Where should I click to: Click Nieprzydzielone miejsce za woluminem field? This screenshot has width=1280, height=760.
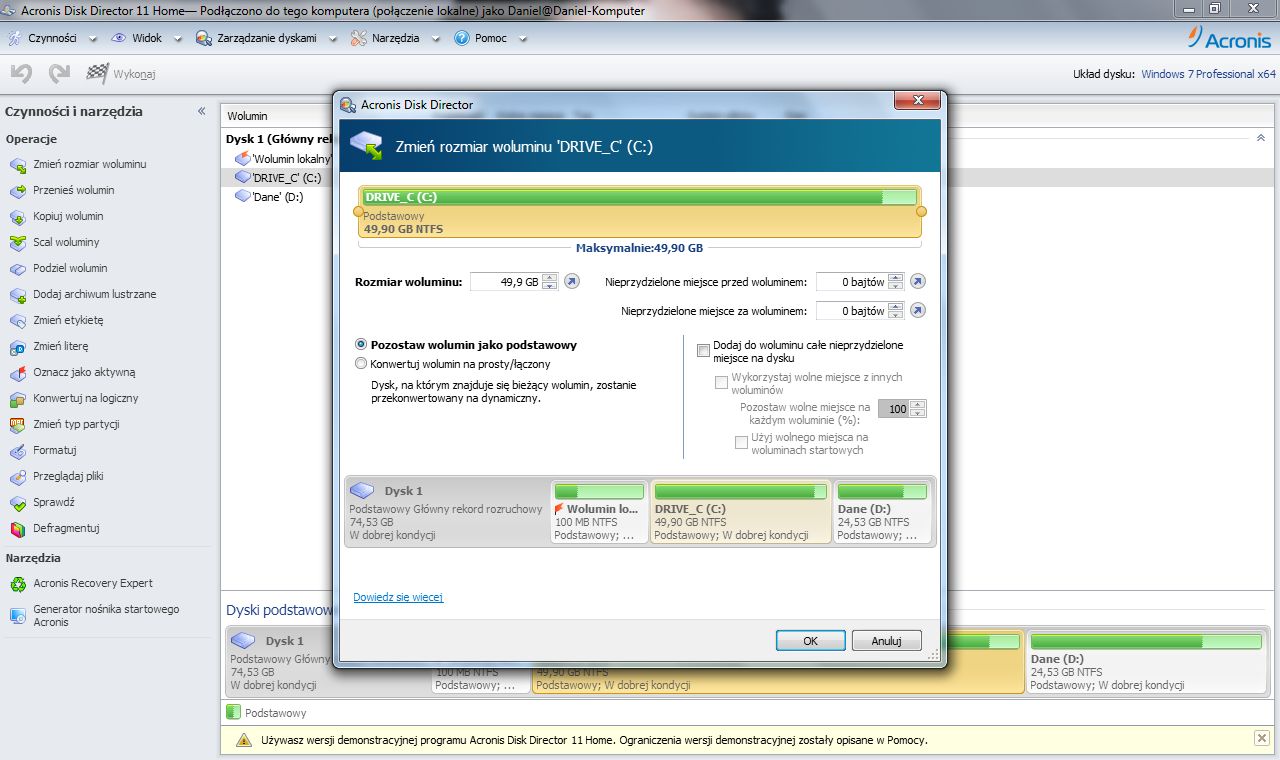coord(852,311)
